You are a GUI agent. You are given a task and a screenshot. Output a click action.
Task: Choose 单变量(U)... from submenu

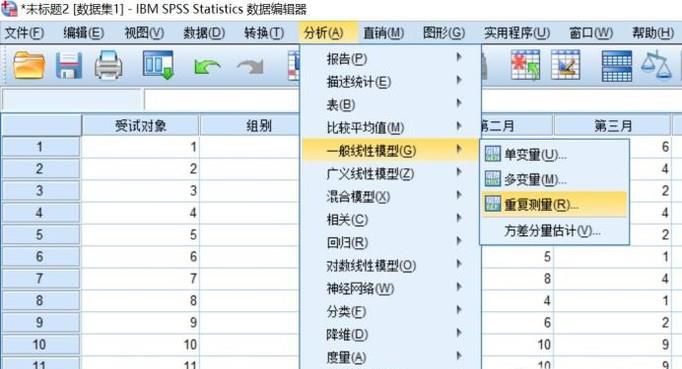click(555, 154)
